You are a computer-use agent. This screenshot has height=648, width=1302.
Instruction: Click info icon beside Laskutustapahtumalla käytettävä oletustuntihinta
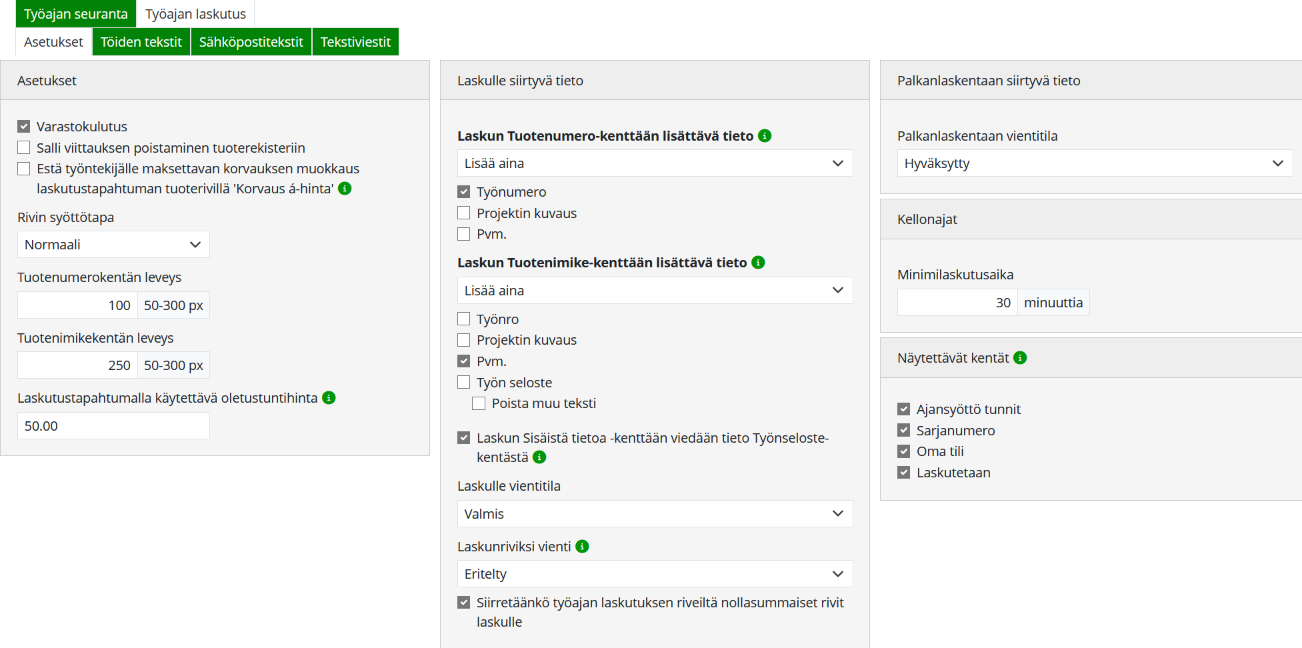point(329,398)
